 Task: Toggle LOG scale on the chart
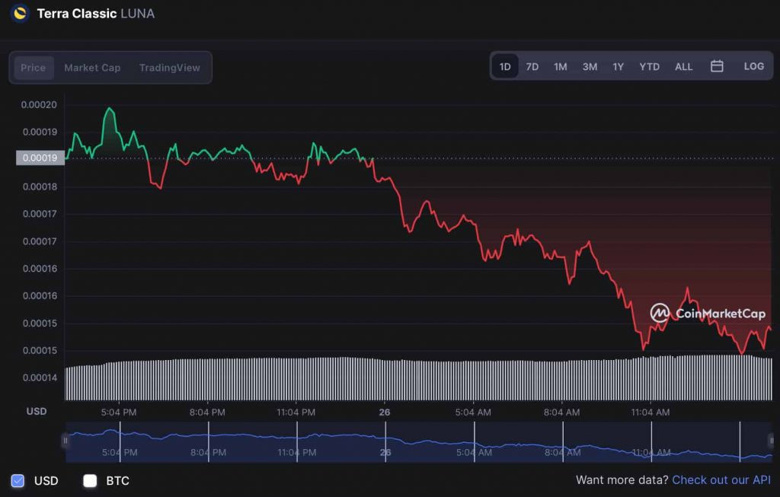(x=754, y=67)
